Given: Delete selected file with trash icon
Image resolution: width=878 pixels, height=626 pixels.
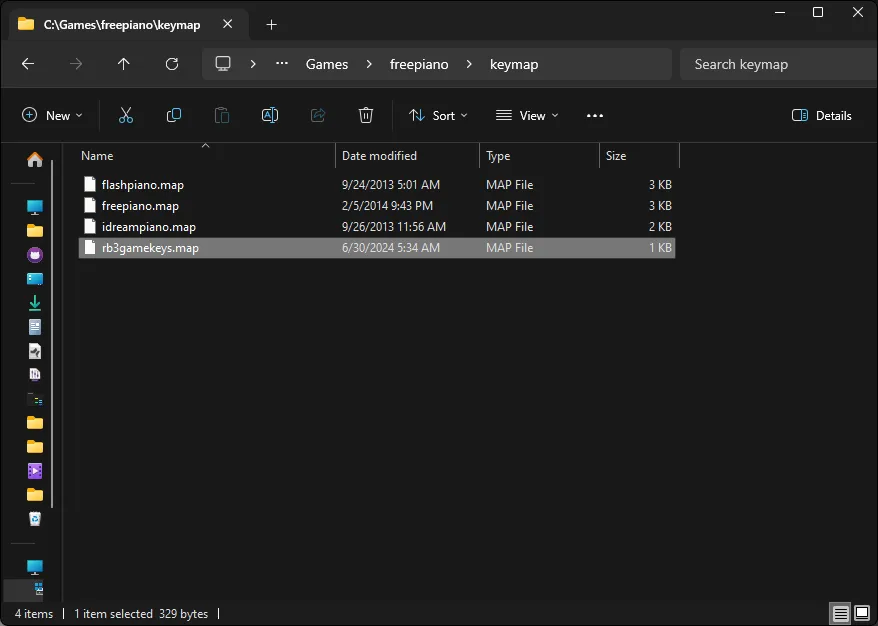Looking at the screenshot, I should (366, 116).
